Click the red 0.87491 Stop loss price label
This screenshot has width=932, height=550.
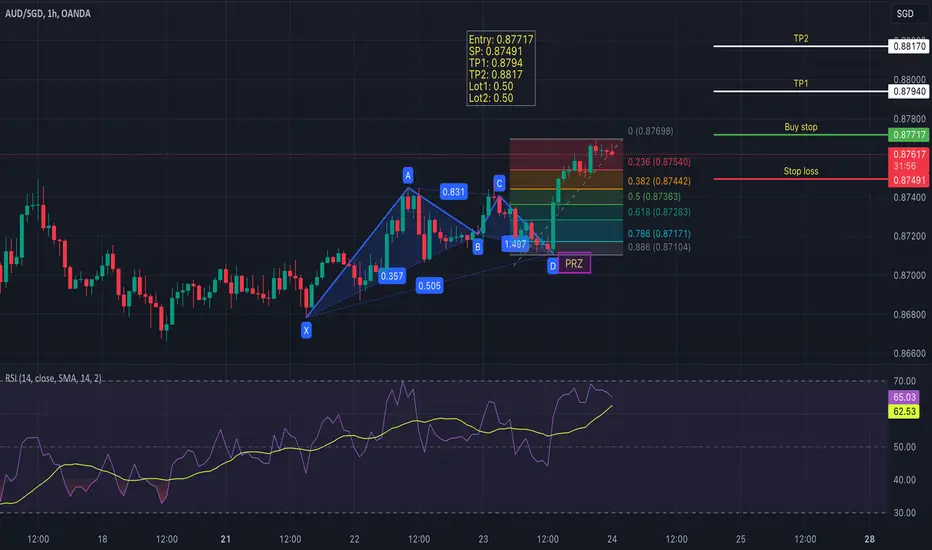point(909,180)
